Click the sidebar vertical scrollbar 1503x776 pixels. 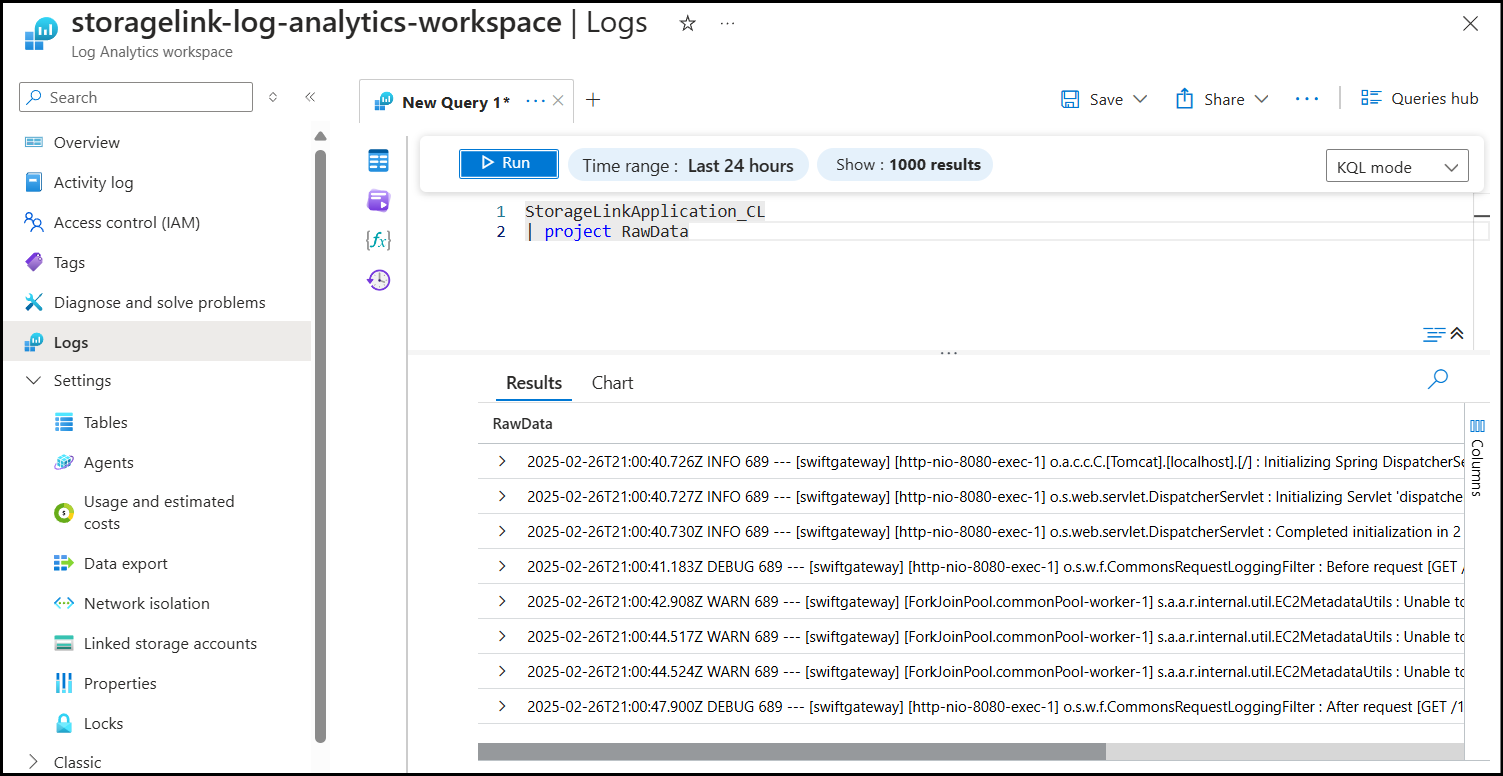point(320,445)
